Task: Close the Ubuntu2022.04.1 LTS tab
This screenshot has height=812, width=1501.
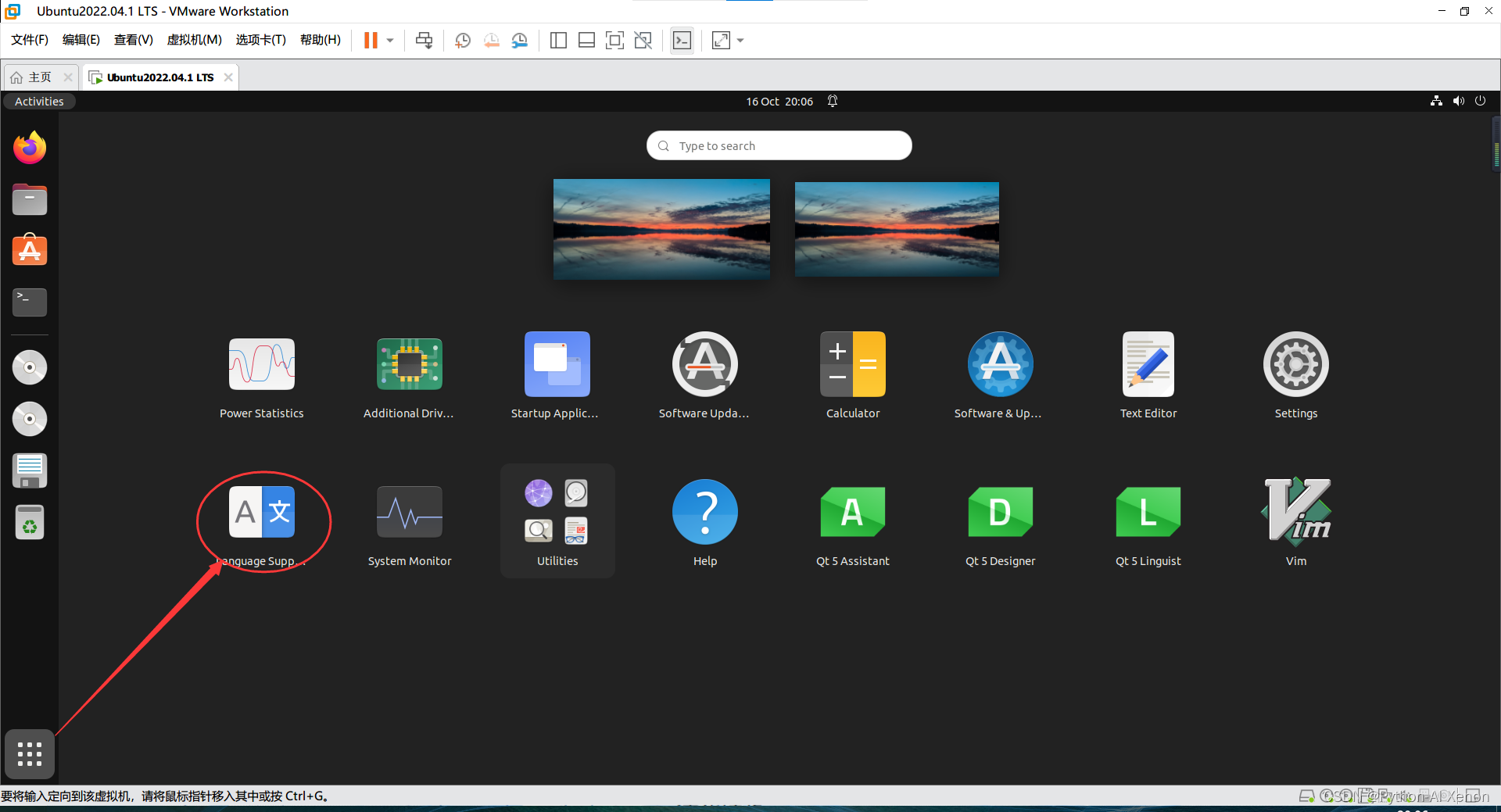Action: tap(228, 77)
